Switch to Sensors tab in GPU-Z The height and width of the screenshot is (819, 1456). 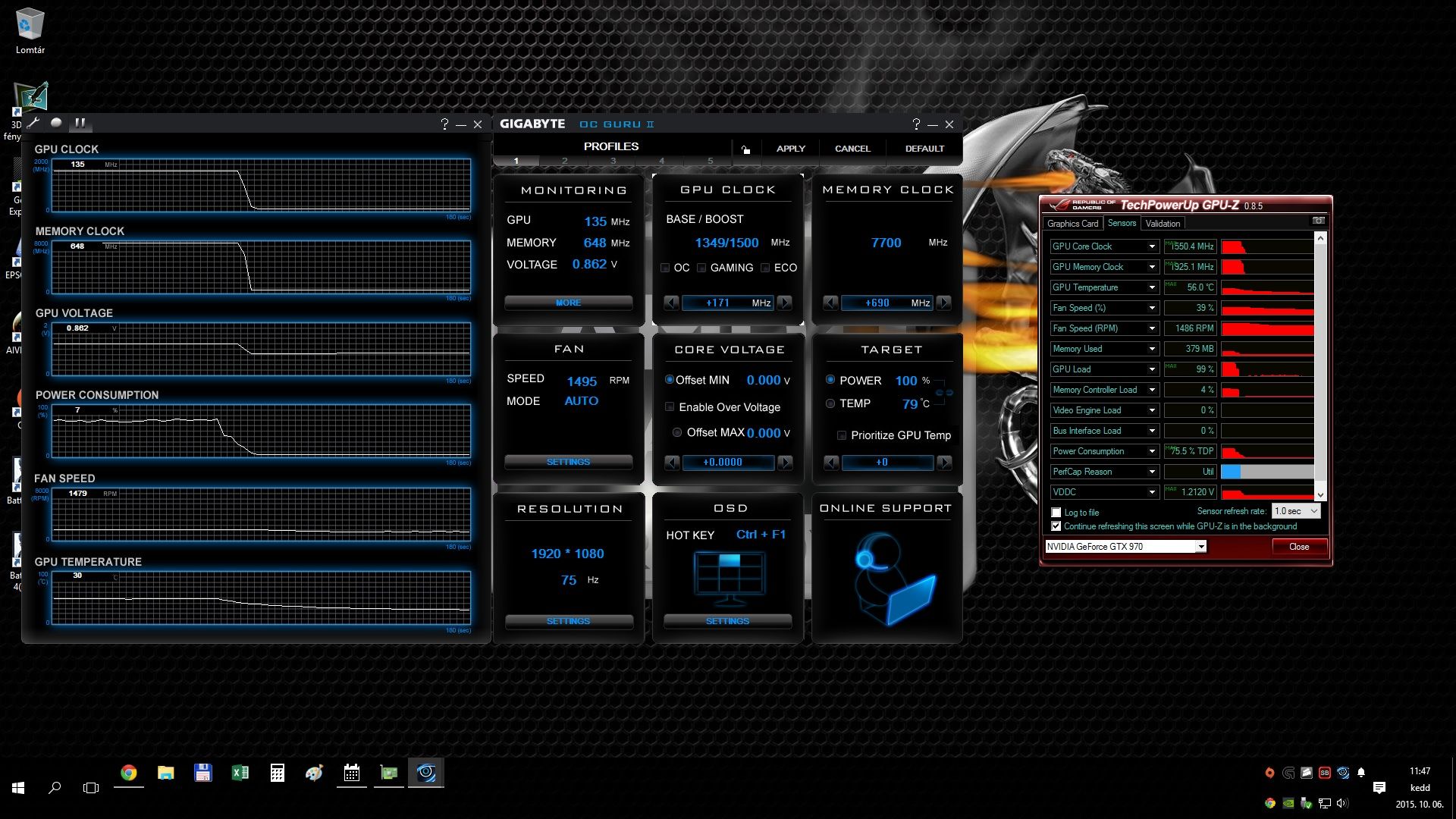(1122, 223)
